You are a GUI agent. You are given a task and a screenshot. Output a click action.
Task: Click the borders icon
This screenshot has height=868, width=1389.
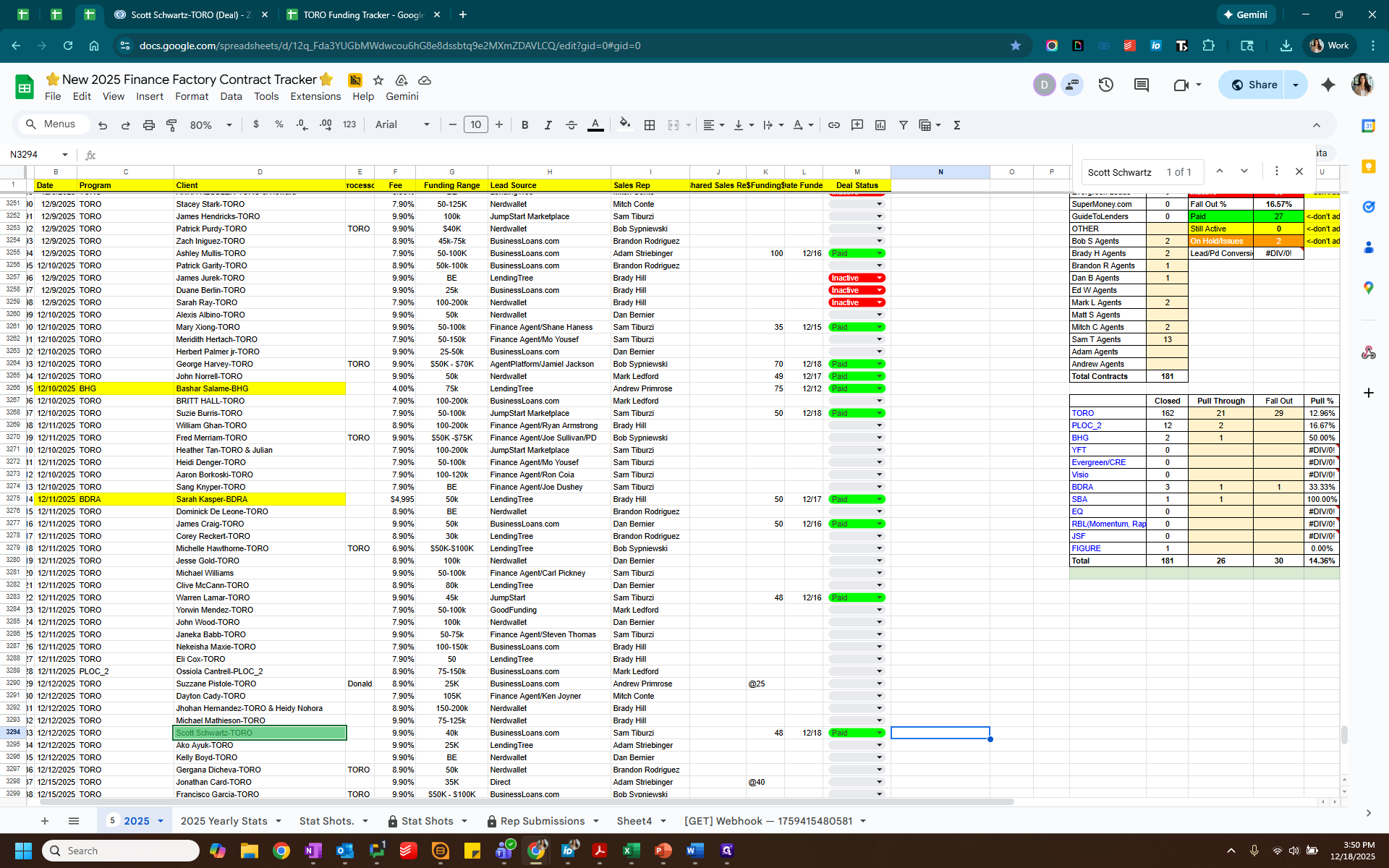tap(650, 125)
